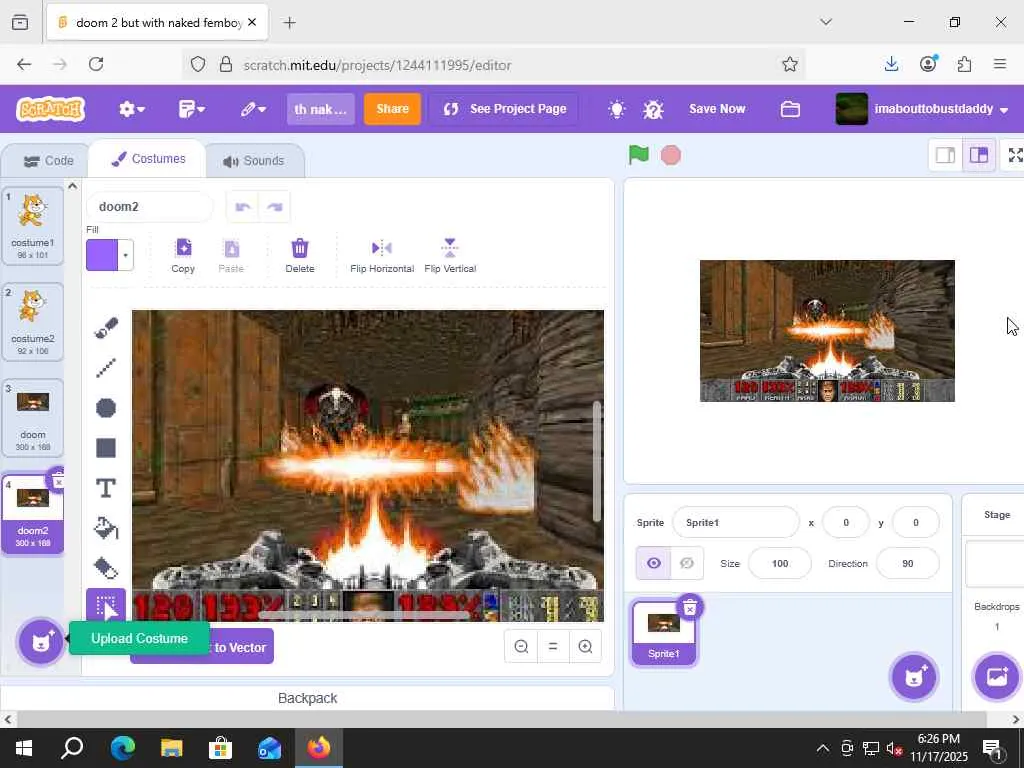Screen dimensions: 1024x768
Task: Open the Tutorials lightbulb icon
Action: pyautogui.click(x=616, y=109)
